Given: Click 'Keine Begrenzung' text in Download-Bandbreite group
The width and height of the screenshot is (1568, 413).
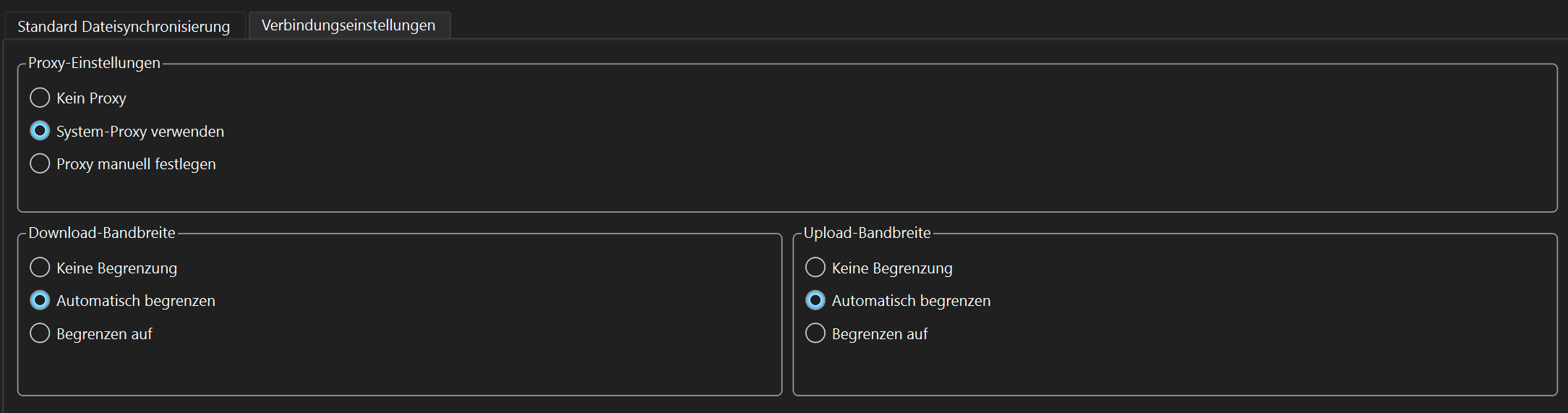Looking at the screenshot, I should 116,268.
